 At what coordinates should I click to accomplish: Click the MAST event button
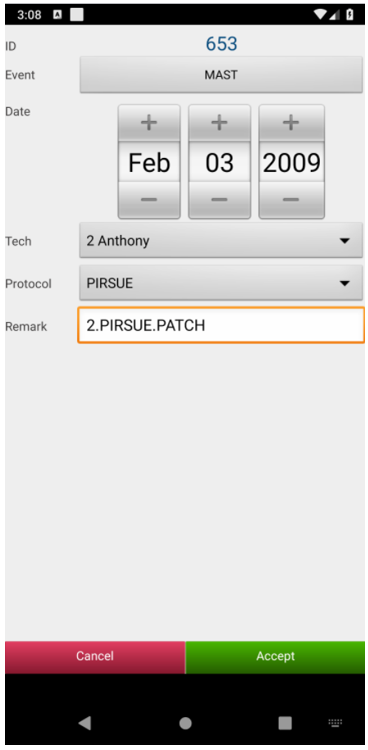[x=221, y=75]
